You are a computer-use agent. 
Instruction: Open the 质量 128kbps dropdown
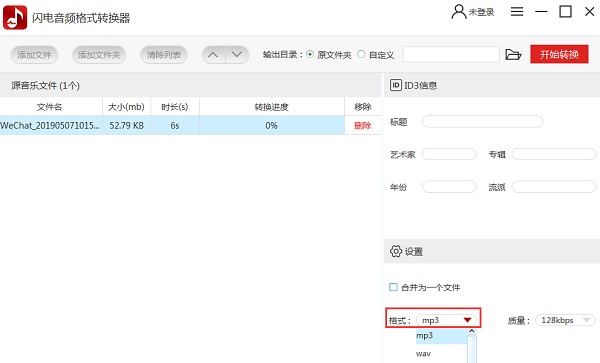pyautogui.click(x=565, y=320)
